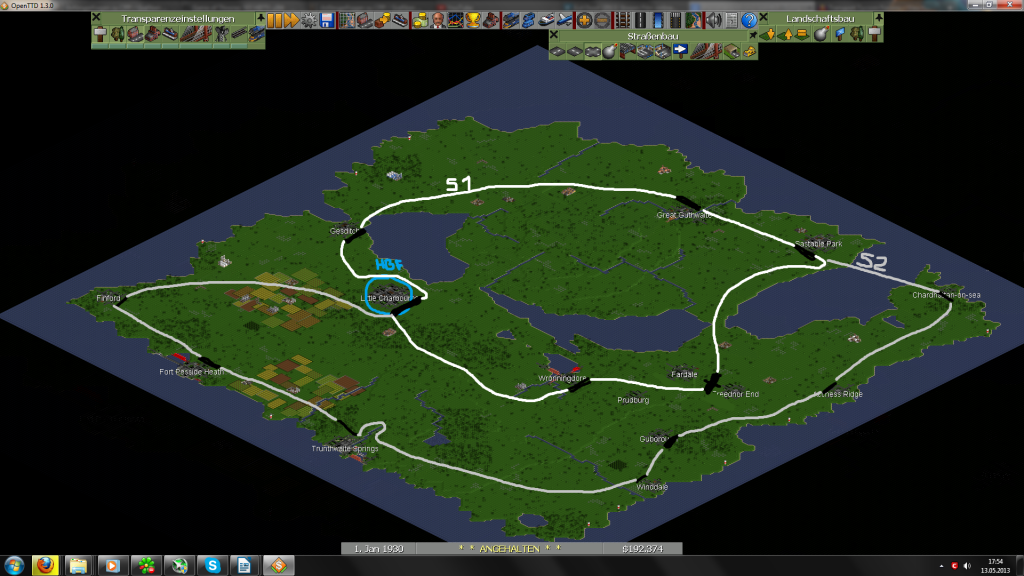This screenshot has width=1024, height=576.
Task: Click the $192.374 money display
Action: 643,549
